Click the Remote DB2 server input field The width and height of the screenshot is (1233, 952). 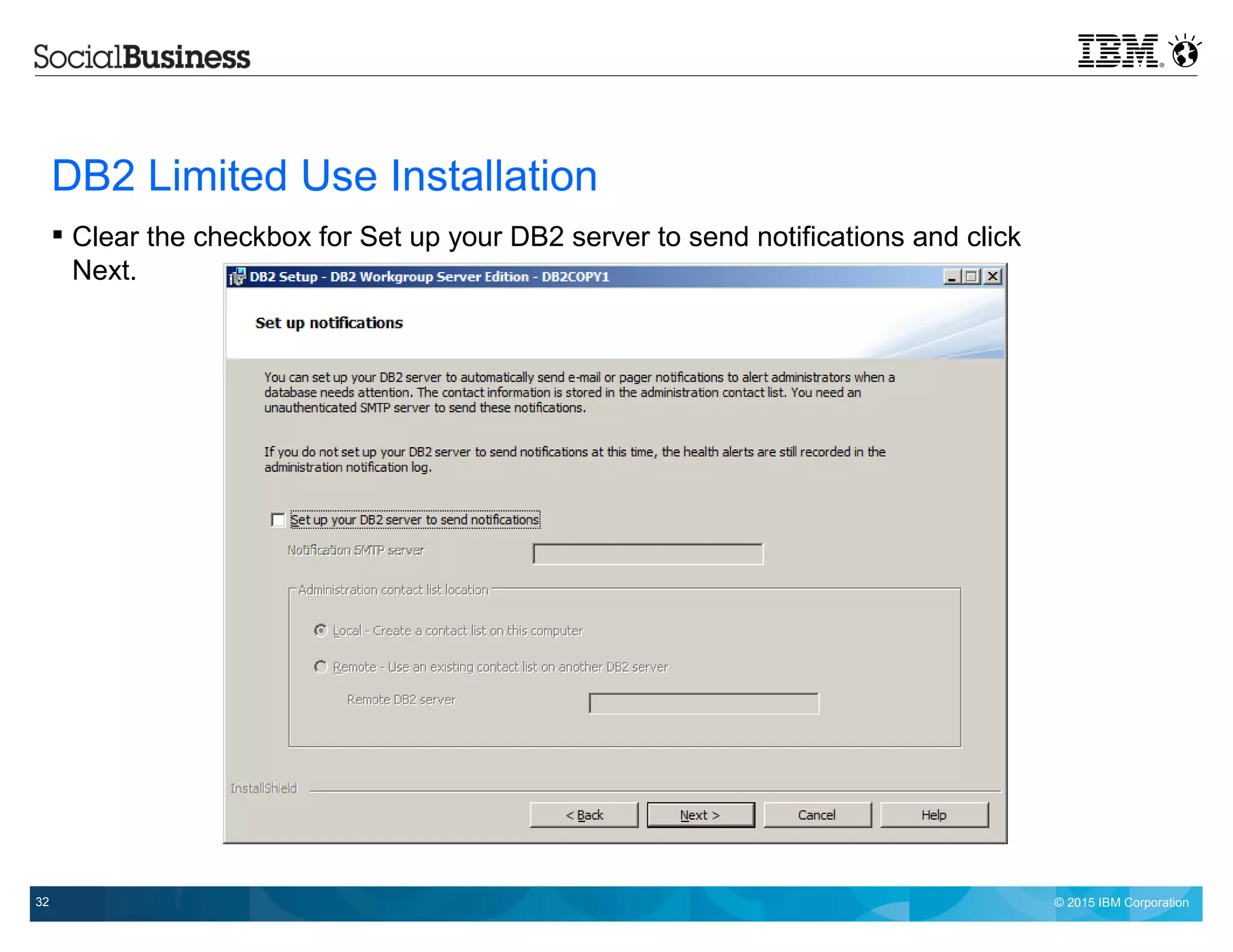tap(704, 703)
